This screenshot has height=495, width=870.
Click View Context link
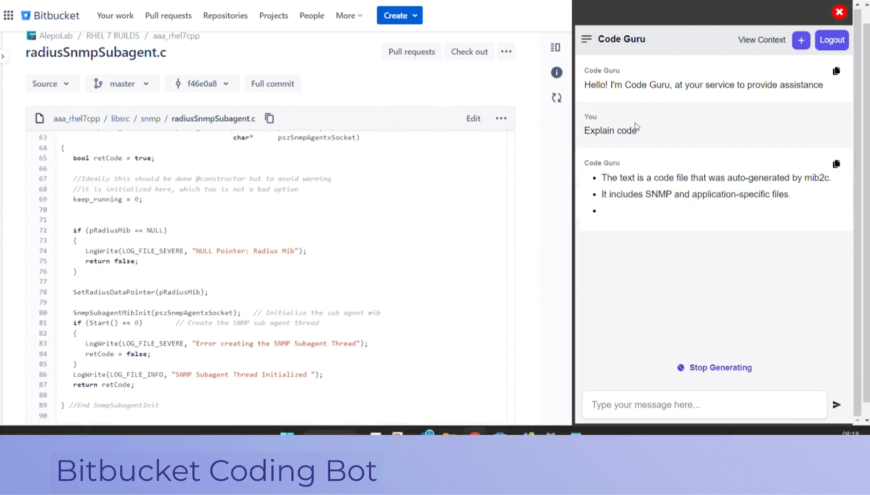[x=761, y=40]
